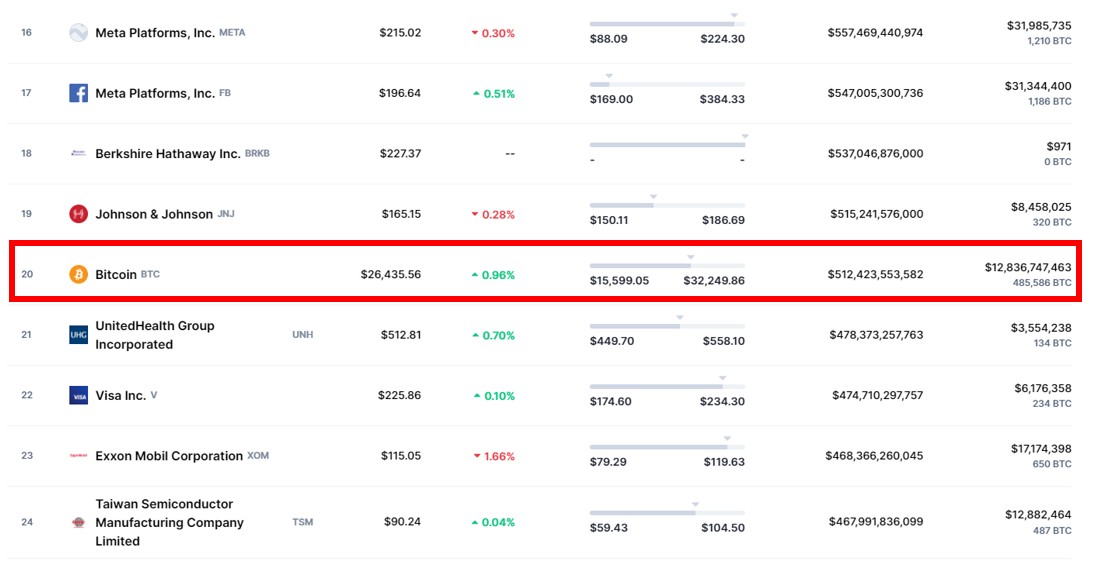
Task: Click the TSM ticker symbol
Action: pos(302,522)
